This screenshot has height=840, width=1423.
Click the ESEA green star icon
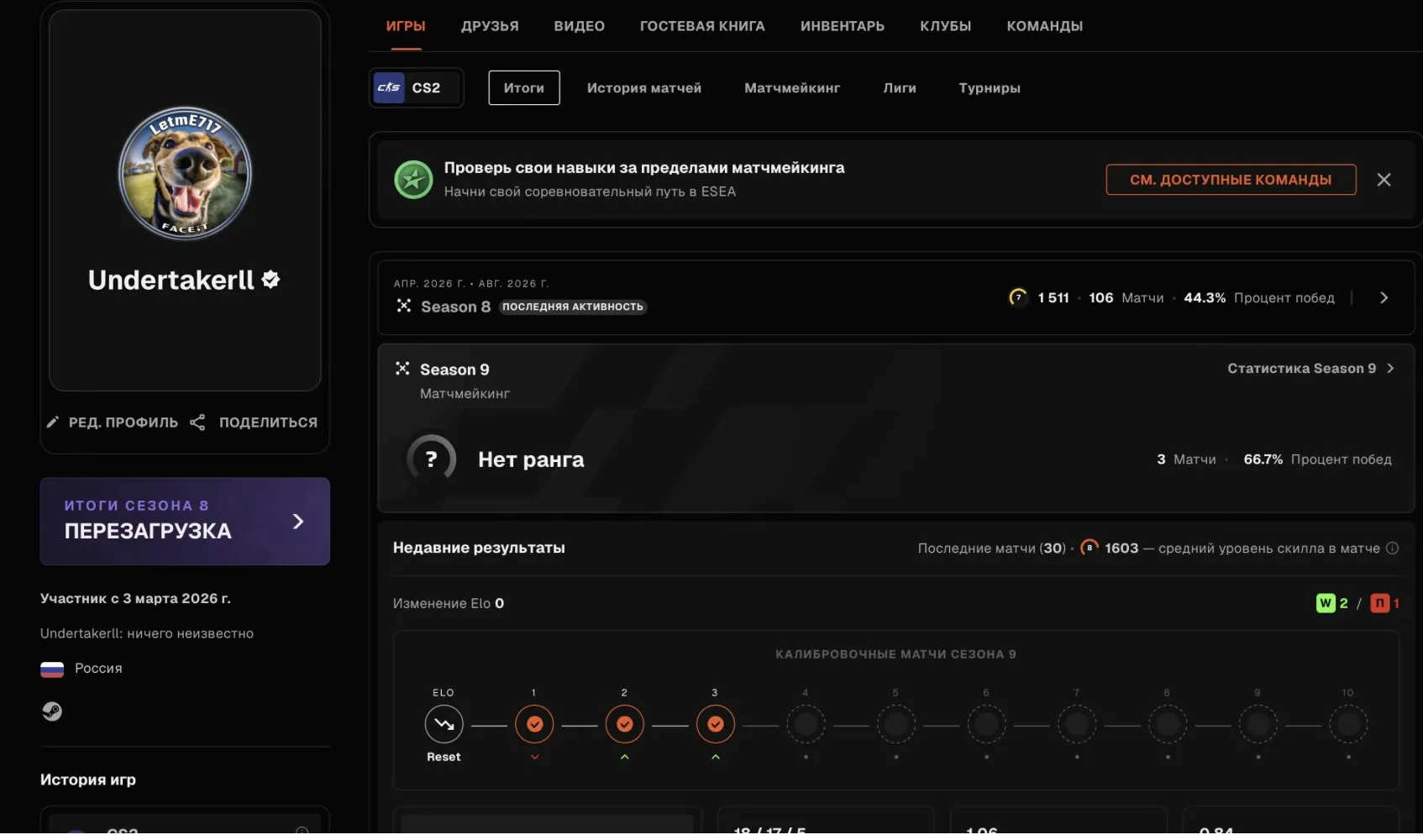coord(413,179)
